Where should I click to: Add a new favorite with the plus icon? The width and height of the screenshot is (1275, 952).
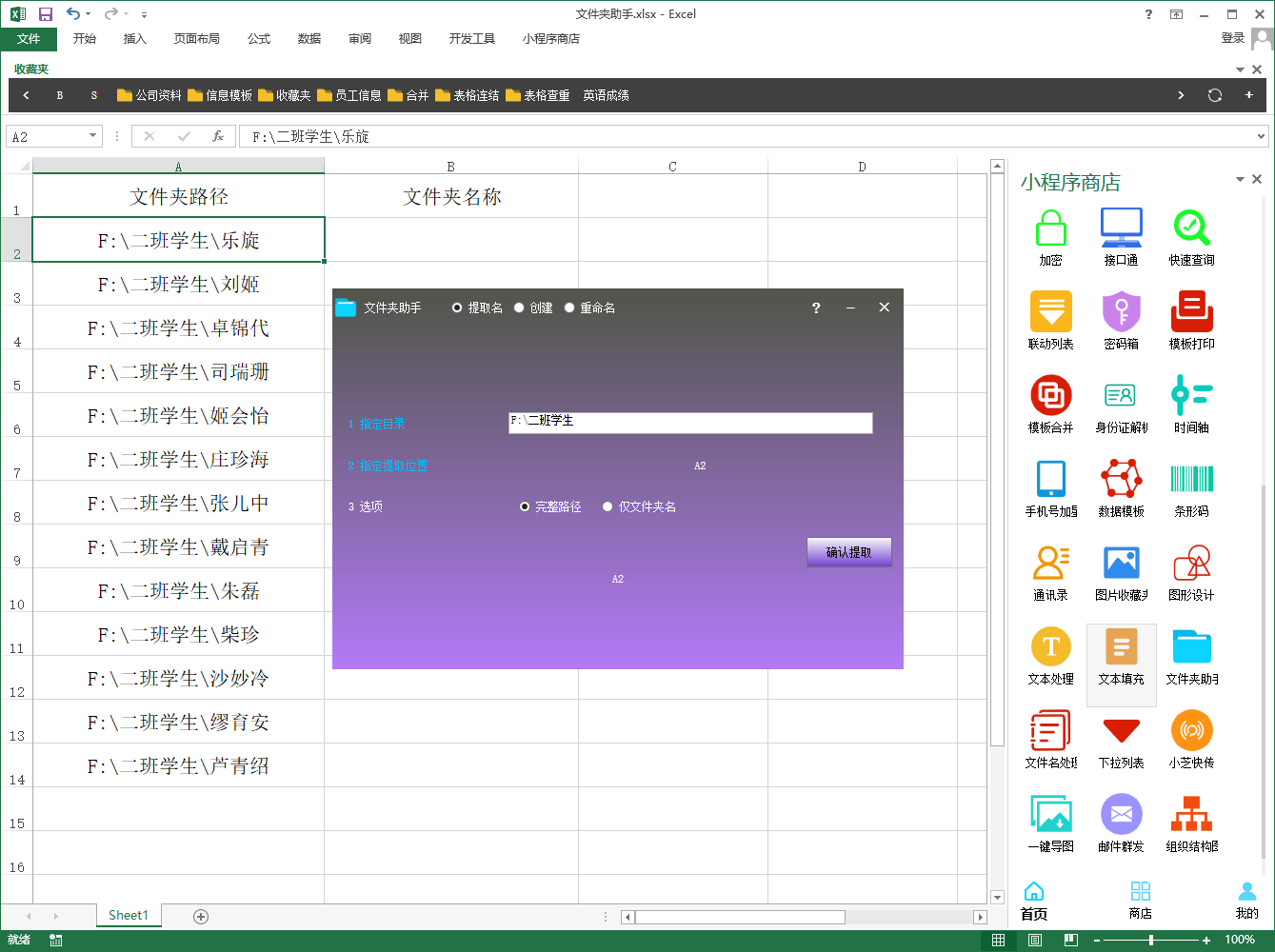pos(1248,95)
